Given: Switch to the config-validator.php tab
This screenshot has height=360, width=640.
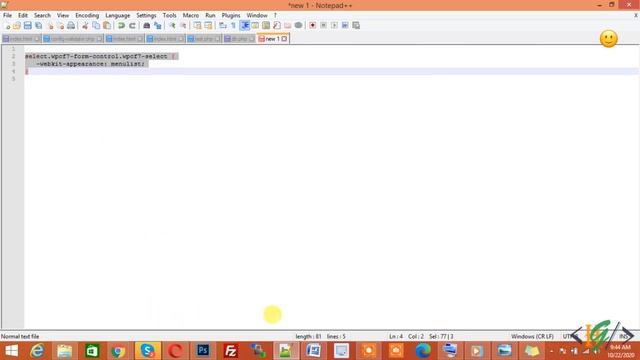Looking at the screenshot, I should point(73,39).
